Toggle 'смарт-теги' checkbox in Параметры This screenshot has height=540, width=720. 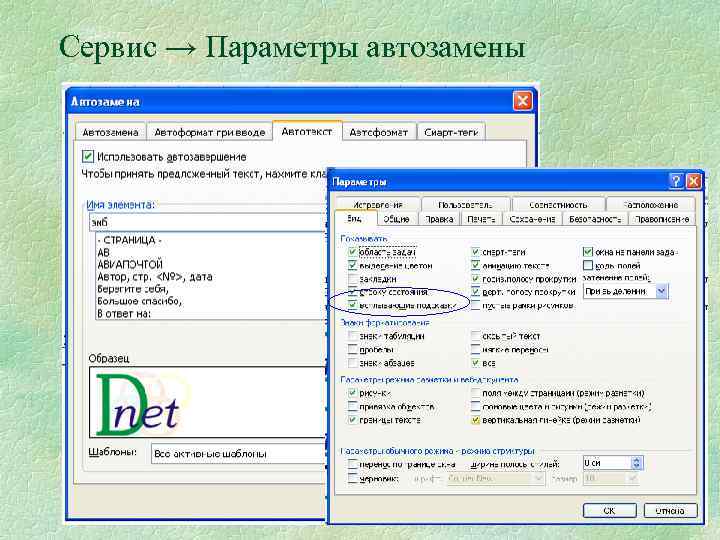tap(475, 252)
